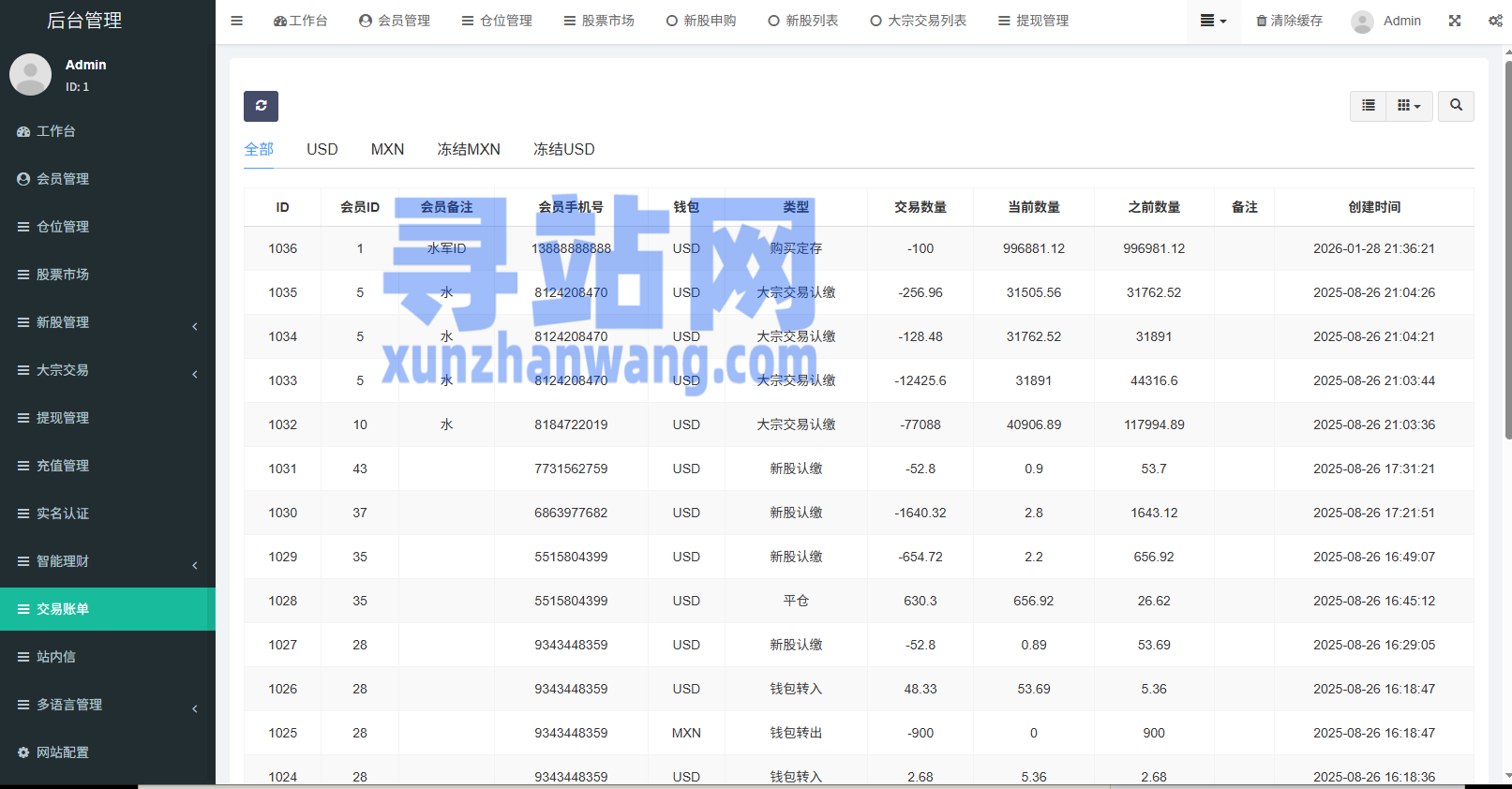
Task: Click the 创建时间 column header
Action: click(x=1373, y=207)
